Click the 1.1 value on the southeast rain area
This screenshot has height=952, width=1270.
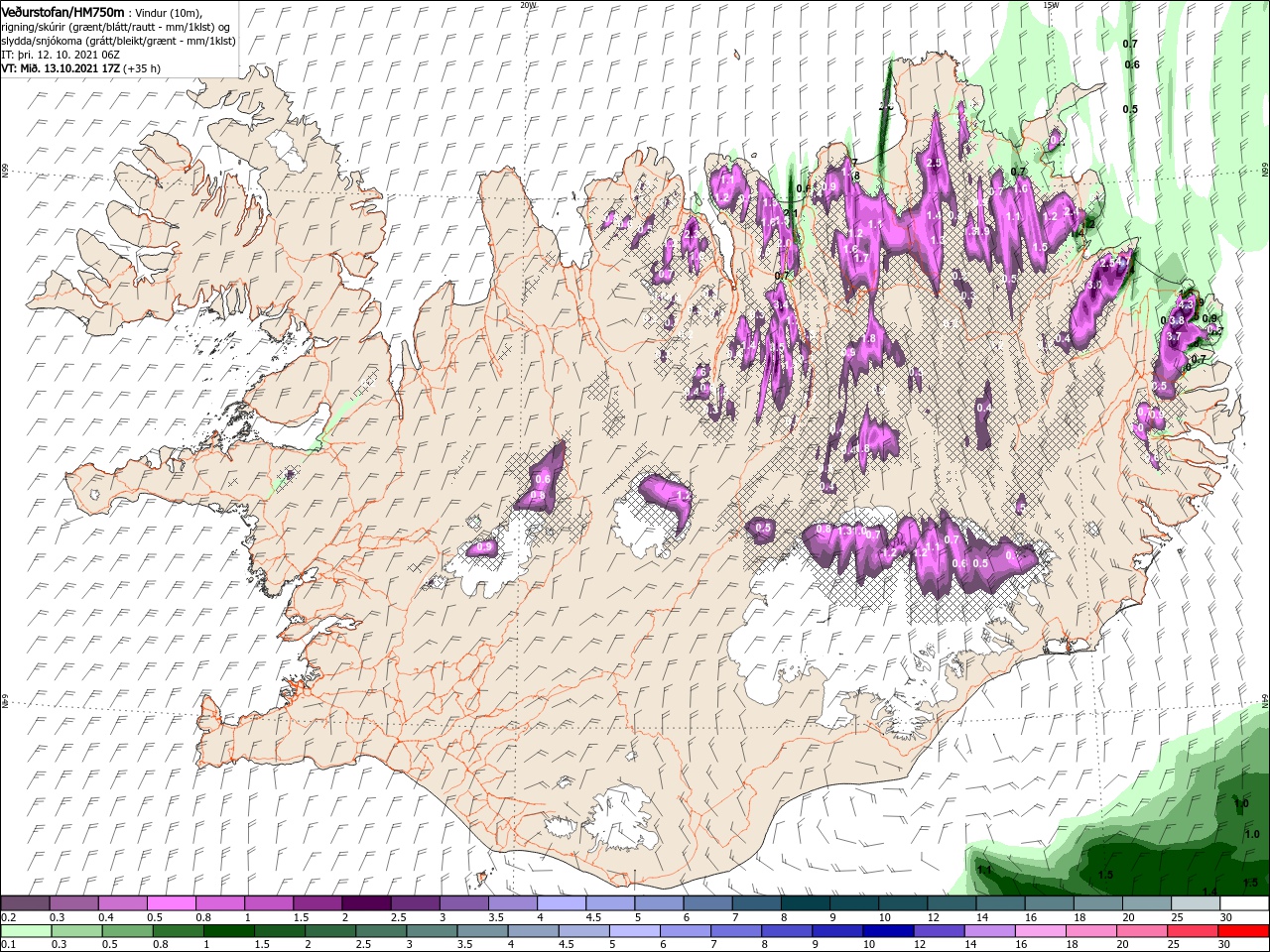[x=985, y=870]
